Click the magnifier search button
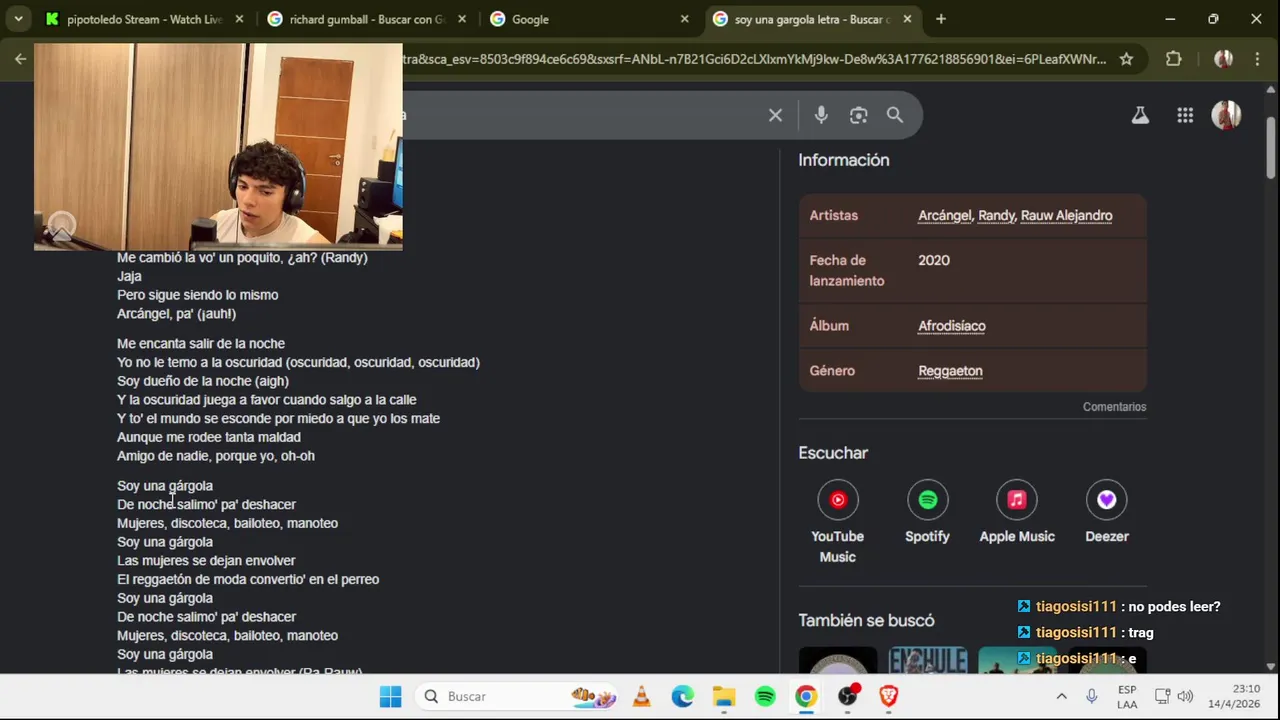Viewport: 1280px width, 720px height. 895,115
